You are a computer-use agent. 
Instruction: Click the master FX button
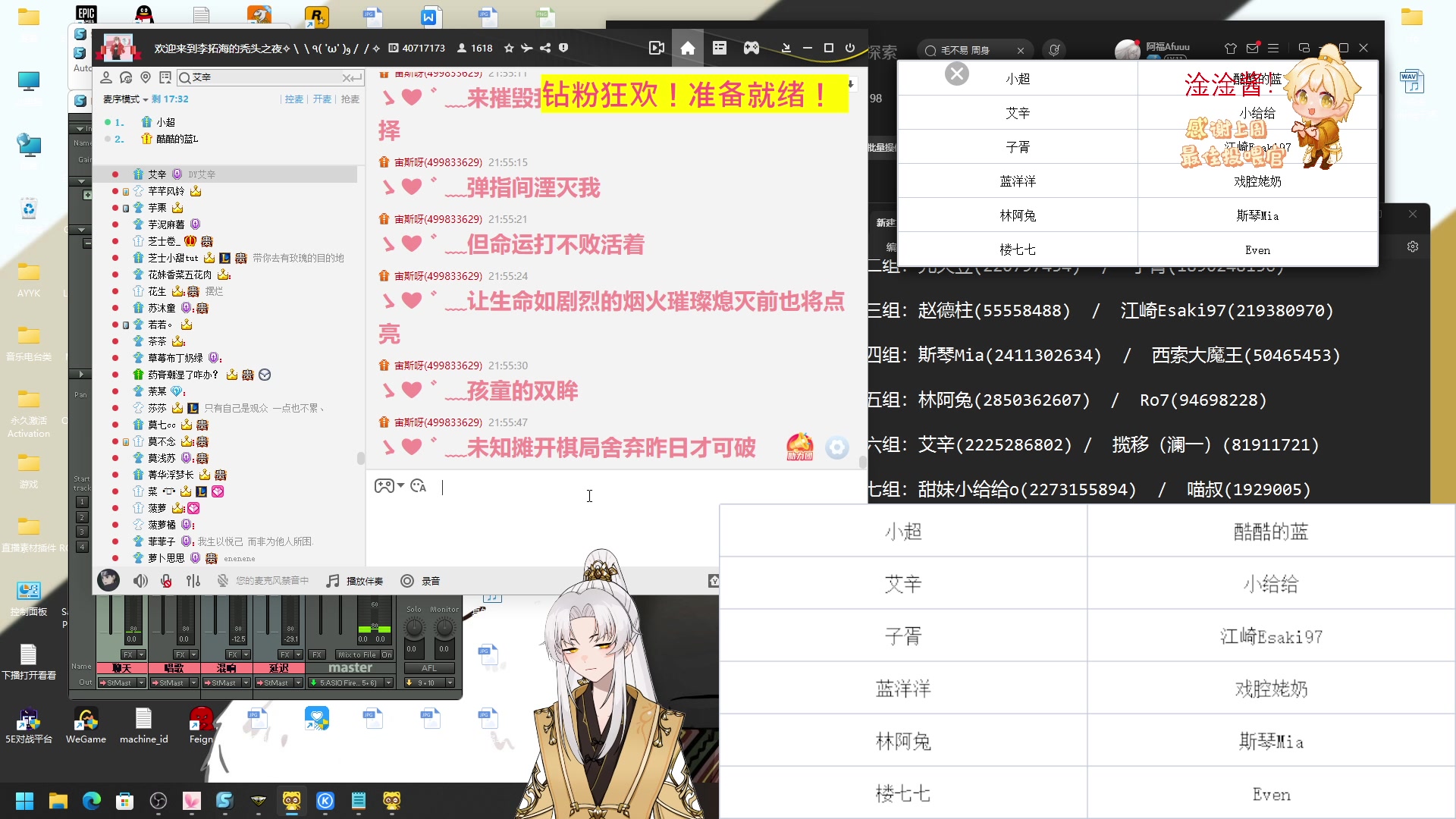(317, 654)
